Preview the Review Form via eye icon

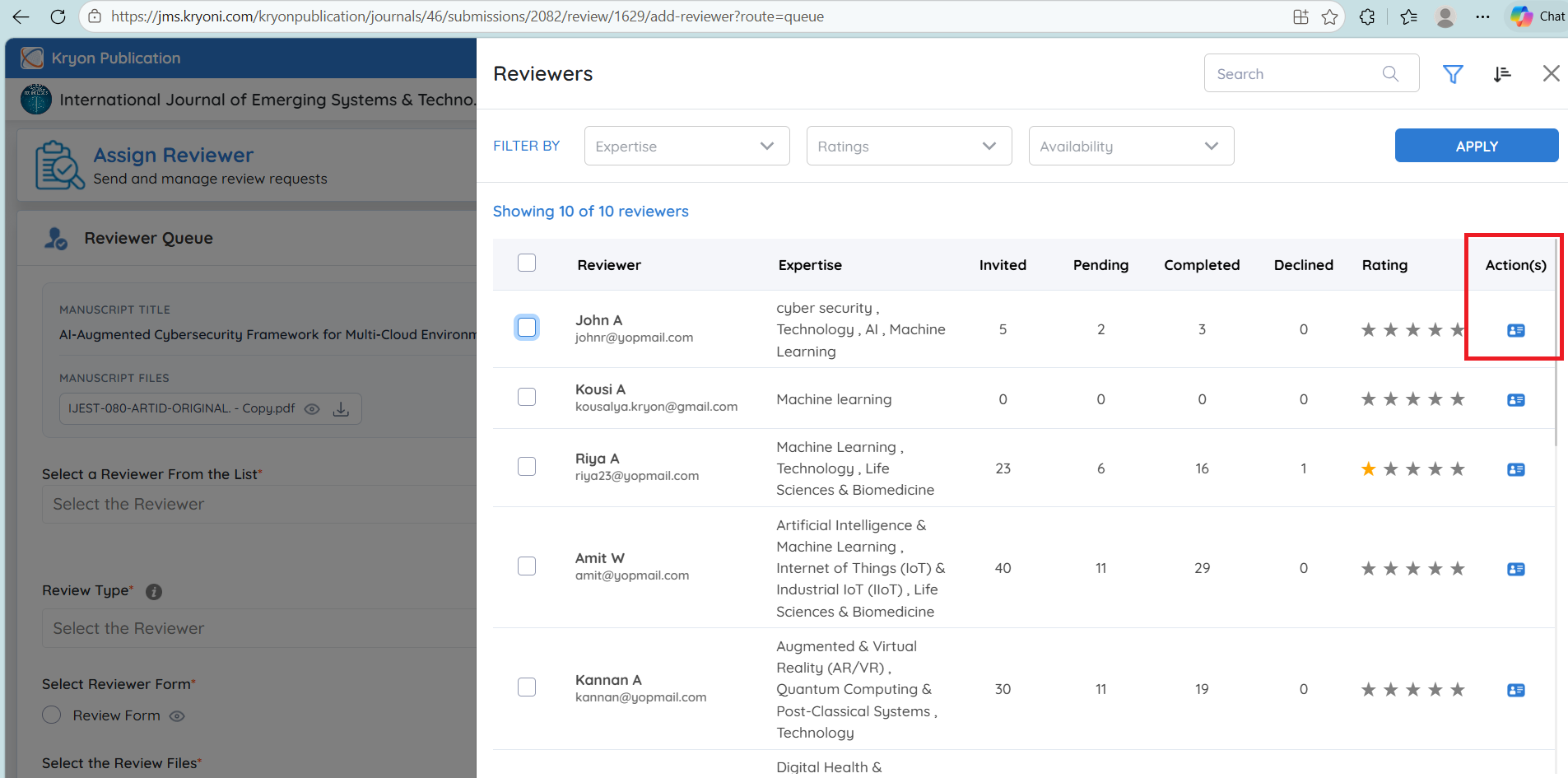pyautogui.click(x=177, y=716)
